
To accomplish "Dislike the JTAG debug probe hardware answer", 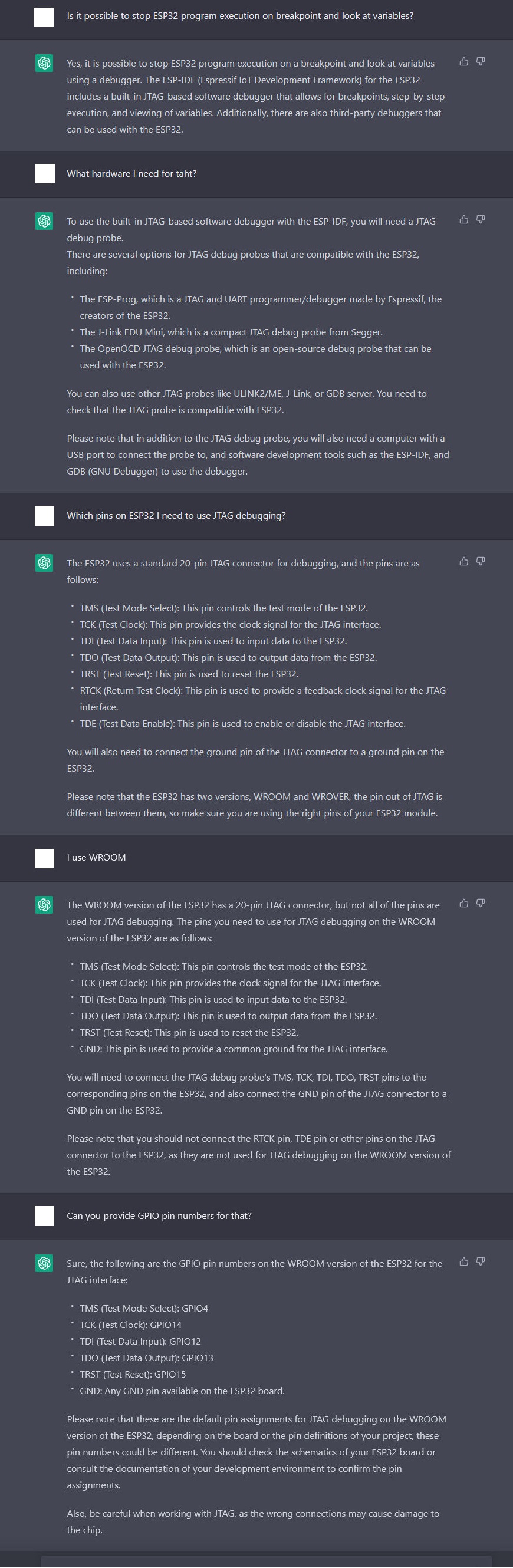I will [x=480, y=220].
